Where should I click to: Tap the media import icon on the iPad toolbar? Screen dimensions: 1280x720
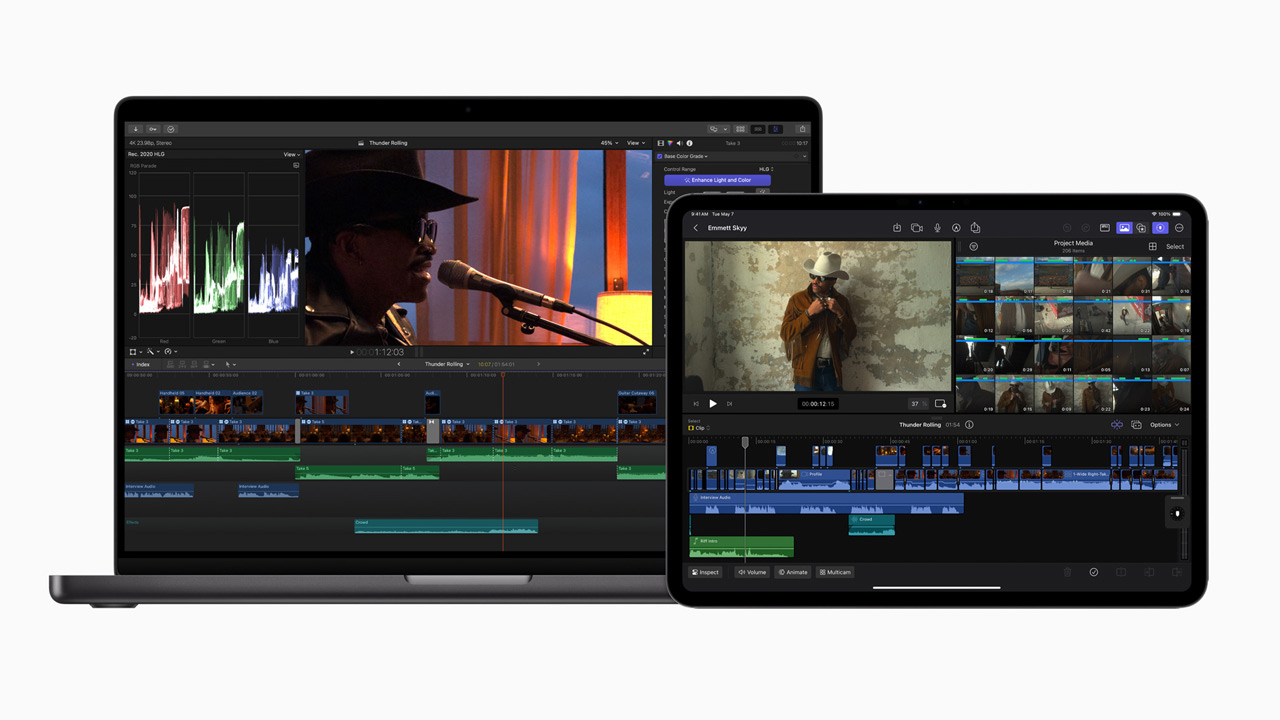pyautogui.click(x=897, y=227)
